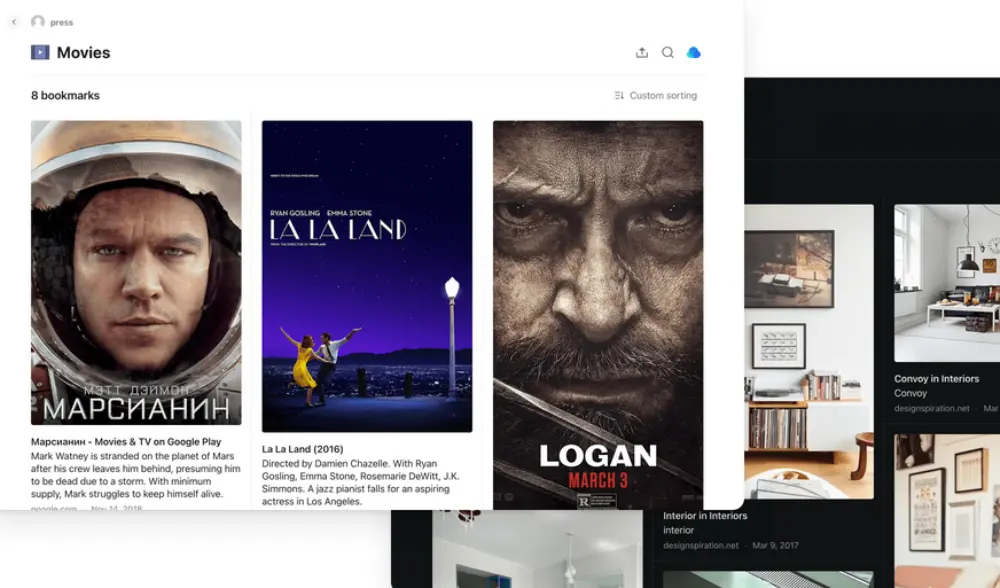
Task: Open the user avatar next to press
Action: click(38, 21)
